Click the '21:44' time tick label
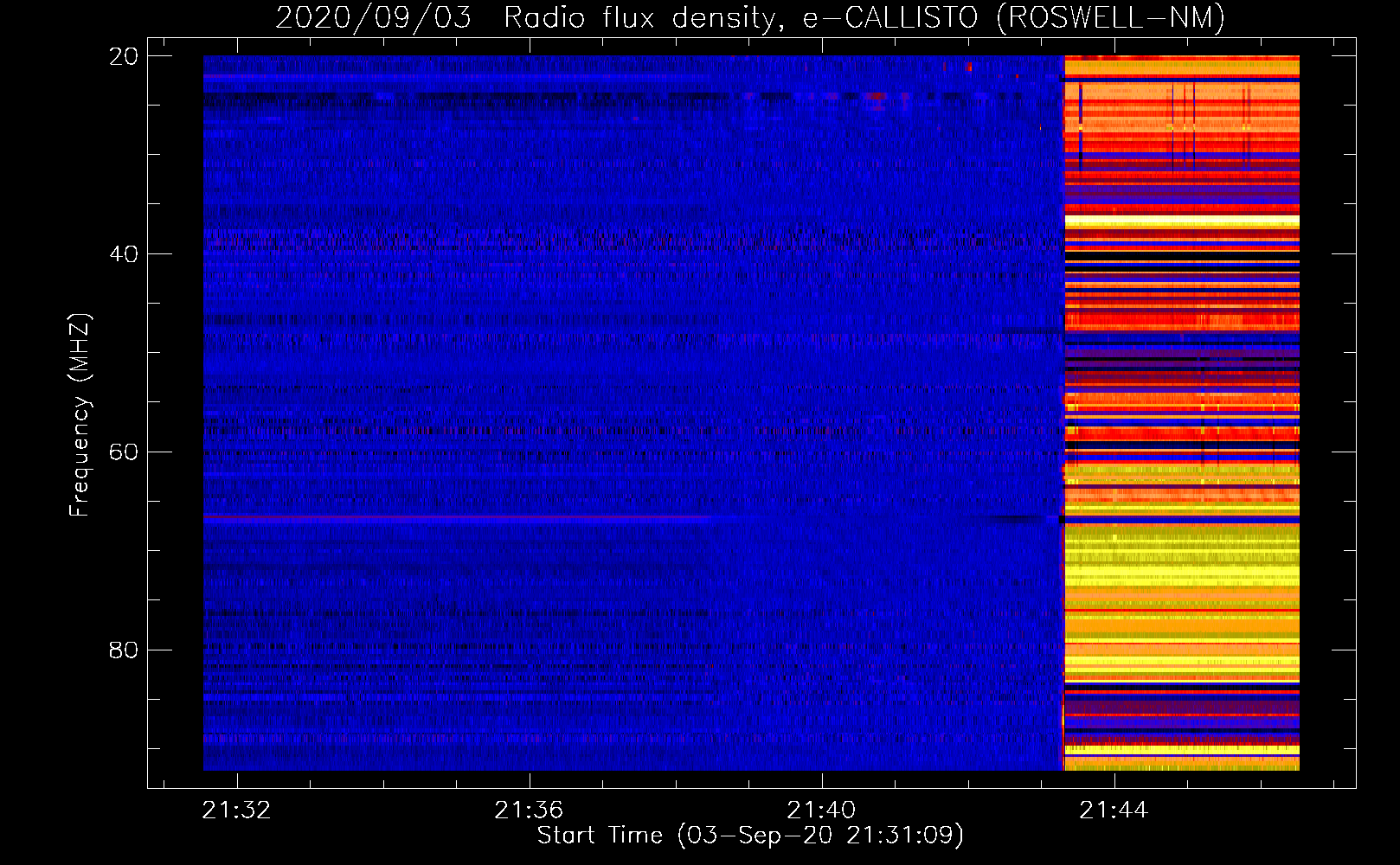 click(x=1114, y=810)
